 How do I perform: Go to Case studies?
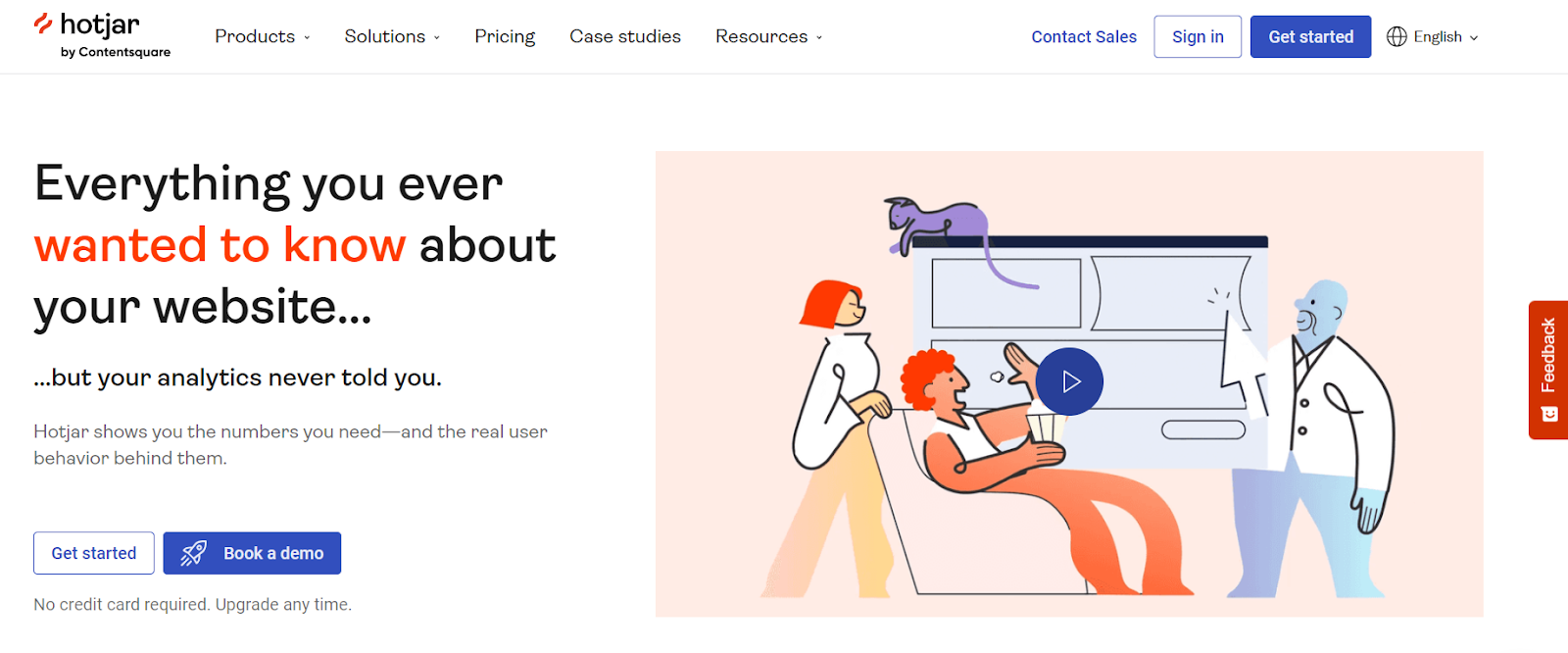tap(625, 36)
